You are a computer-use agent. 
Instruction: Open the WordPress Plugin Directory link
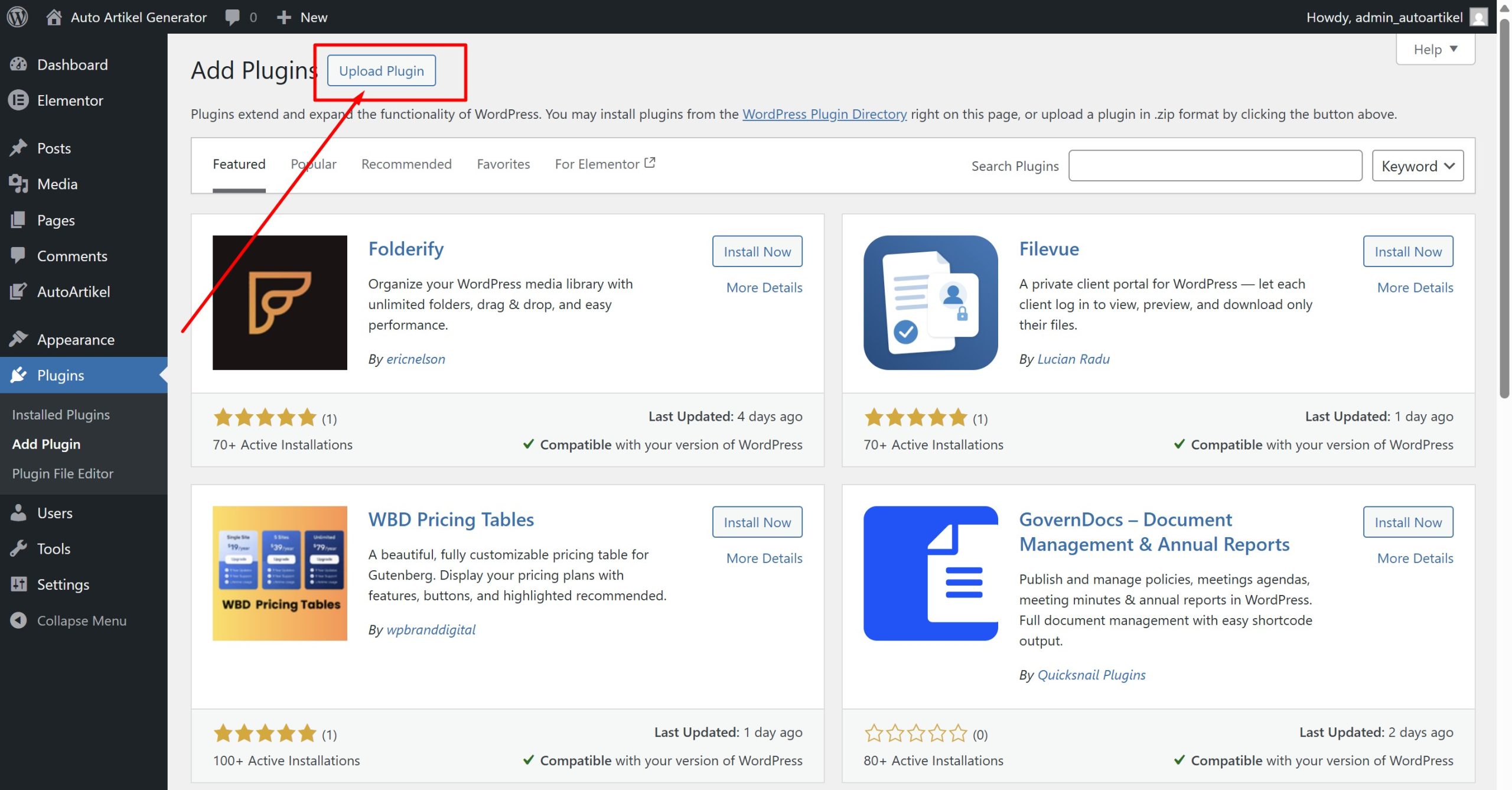pos(824,114)
